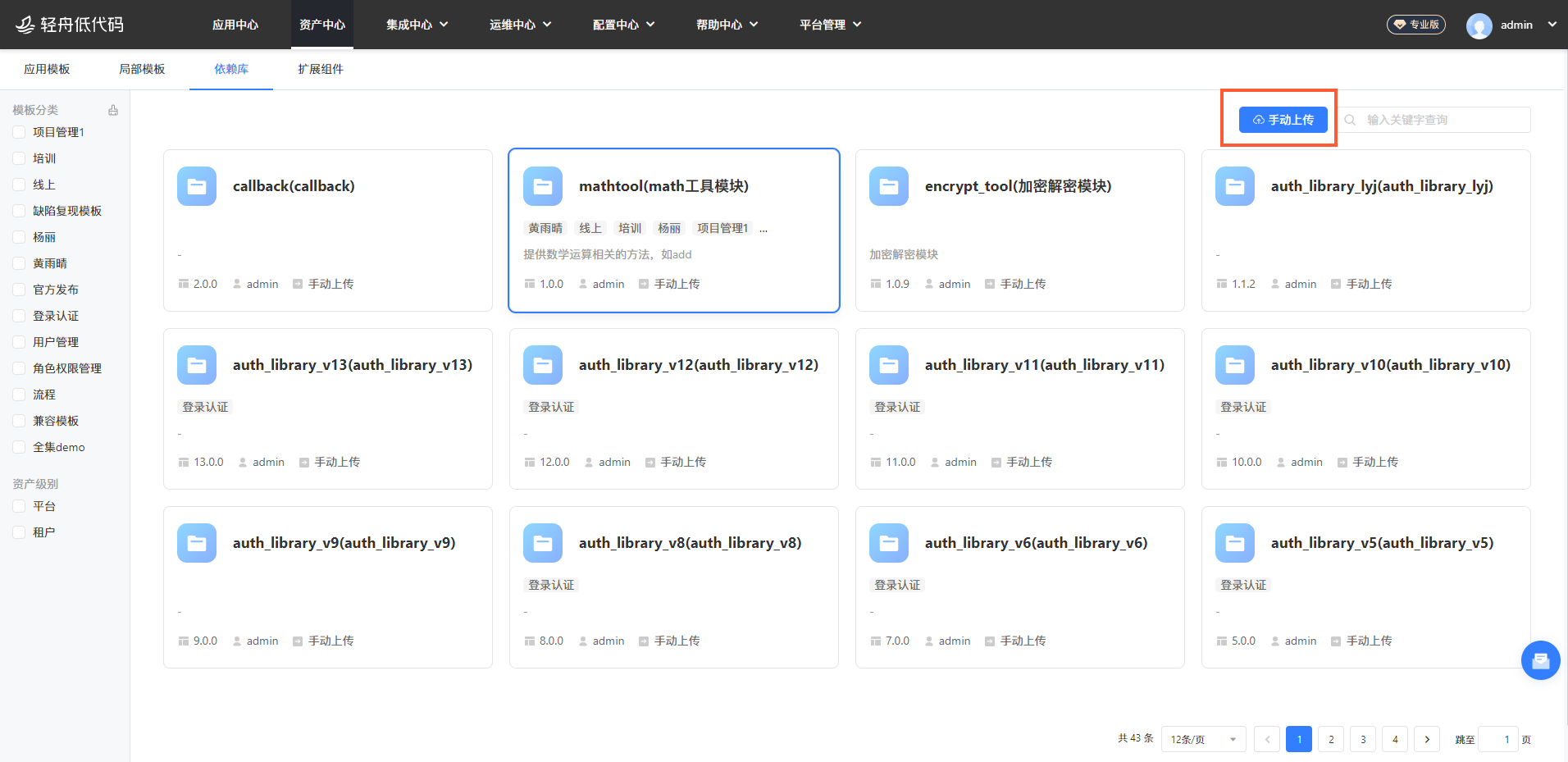The height and width of the screenshot is (762, 1568).
Task: Click 加密解密模块 description text
Action: click(x=904, y=254)
